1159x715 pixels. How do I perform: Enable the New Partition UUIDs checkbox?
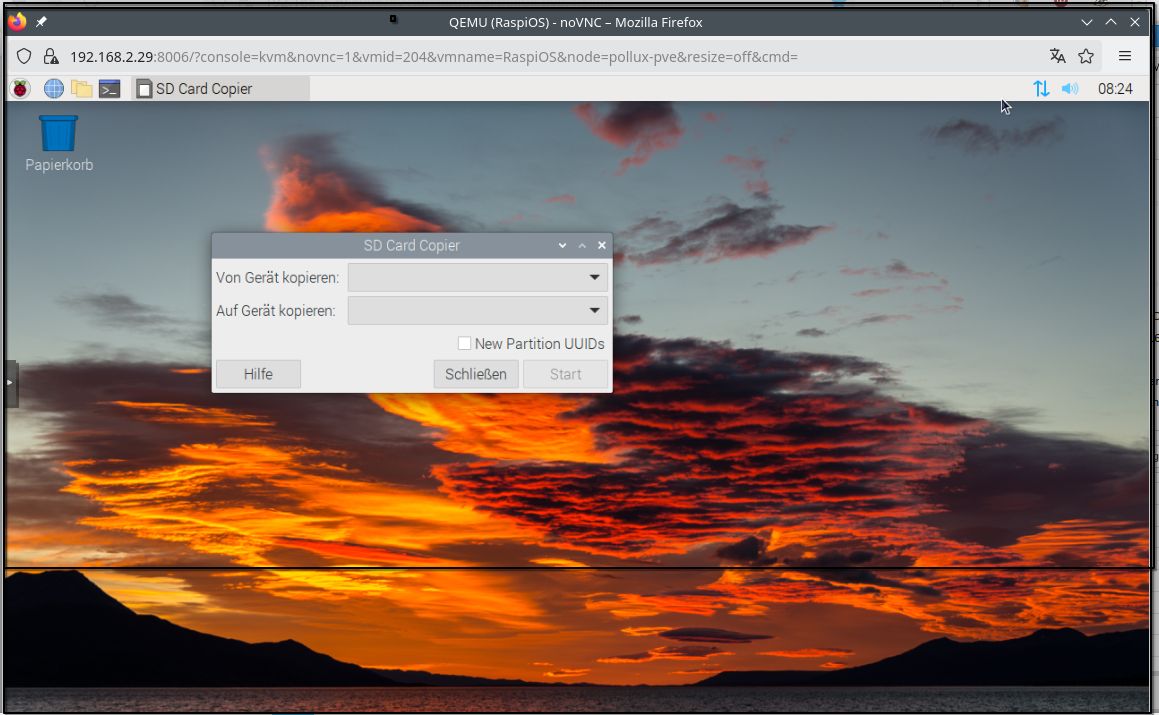(x=464, y=343)
